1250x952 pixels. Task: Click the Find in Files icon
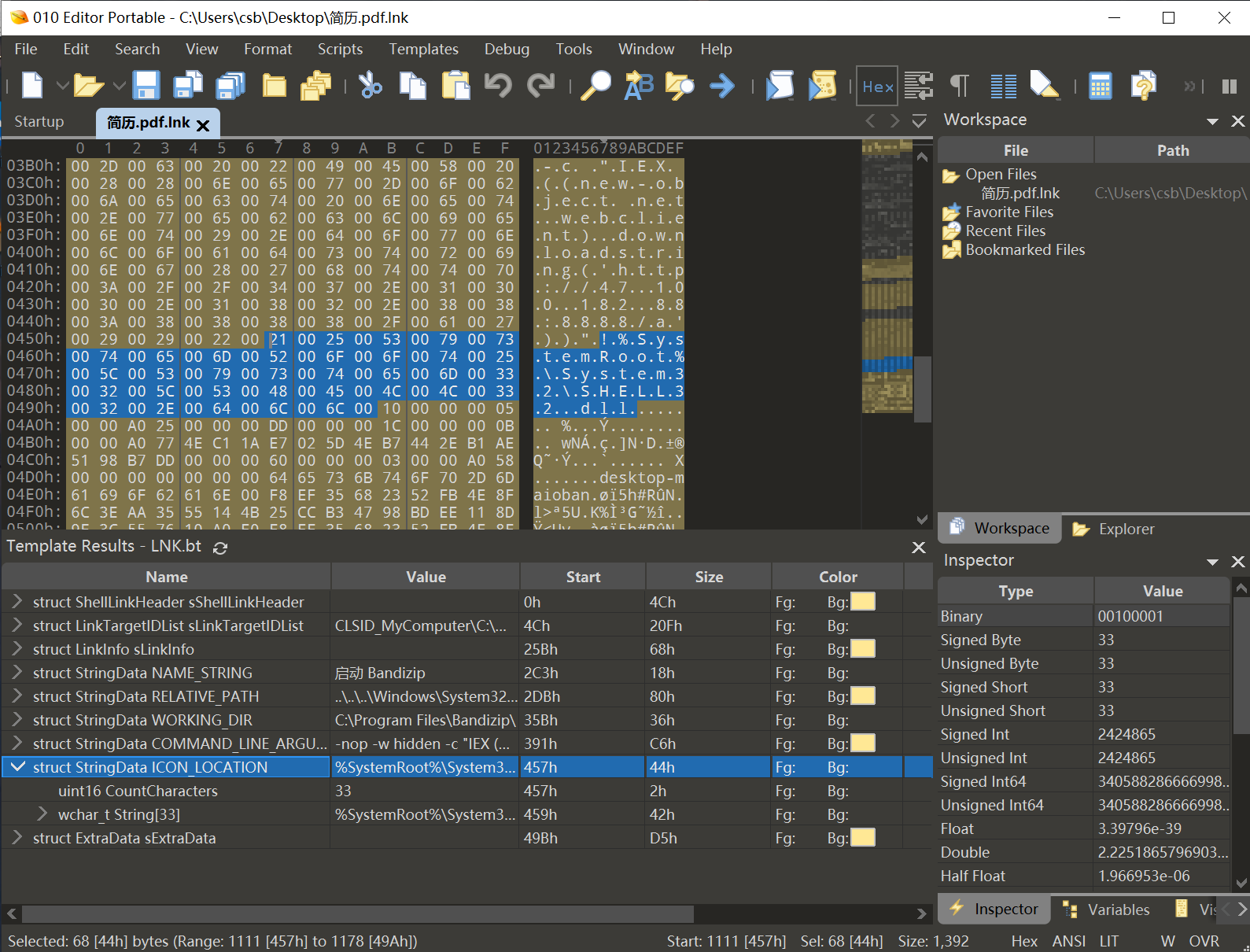tap(680, 85)
